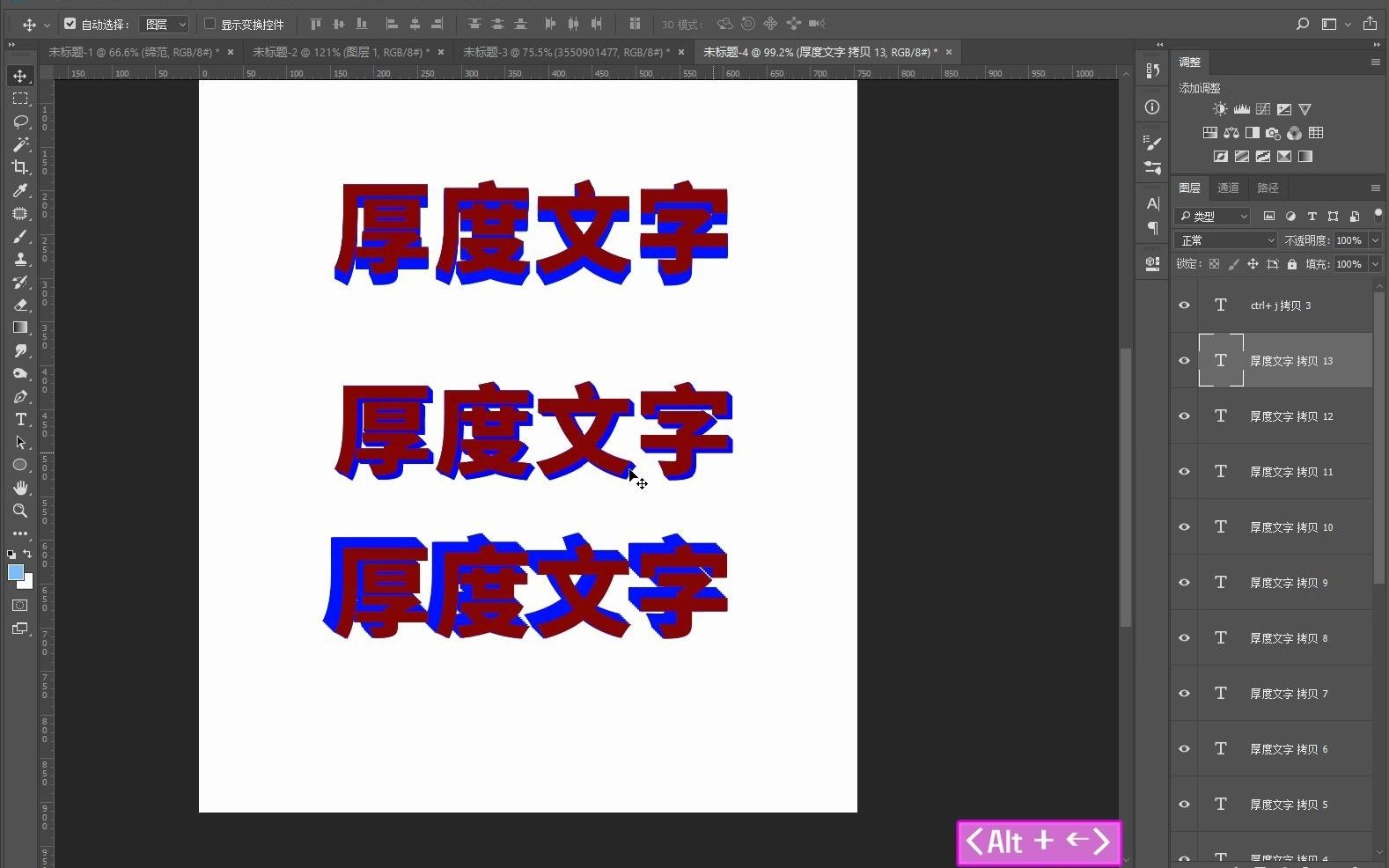Add a Levels adjustment
Image resolution: width=1389 pixels, height=868 pixels.
pyautogui.click(x=1242, y=109)
